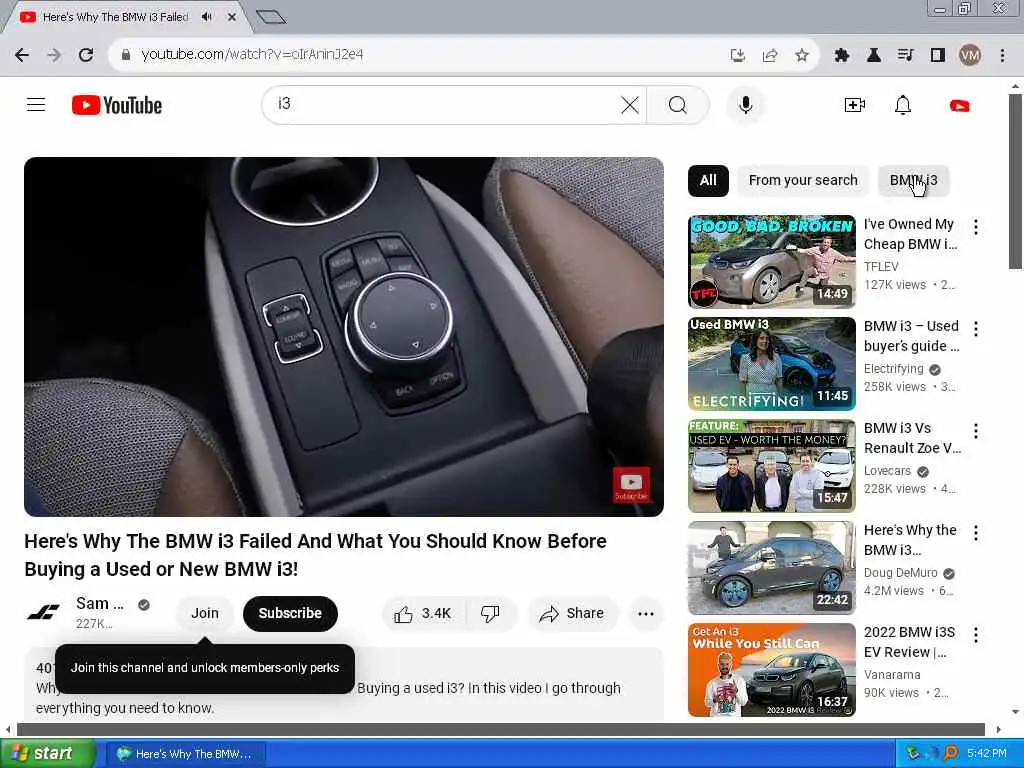
Task: Click the system tray clock 5:42 PM
Action: click(986, 754)
